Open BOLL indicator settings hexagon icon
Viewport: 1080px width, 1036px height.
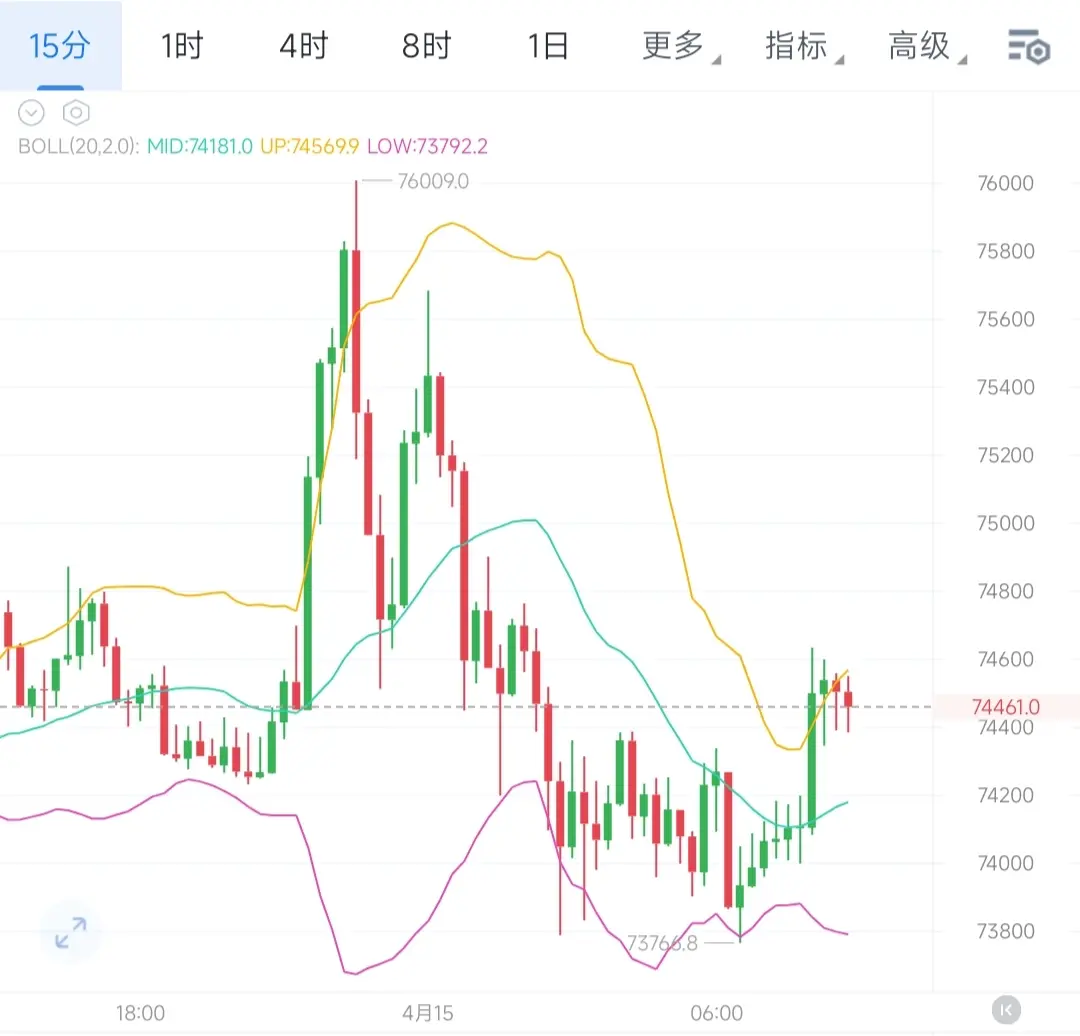[76, 112]
